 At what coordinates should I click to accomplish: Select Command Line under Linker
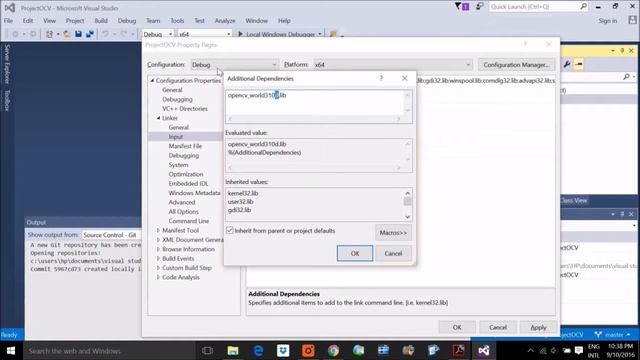189,221
